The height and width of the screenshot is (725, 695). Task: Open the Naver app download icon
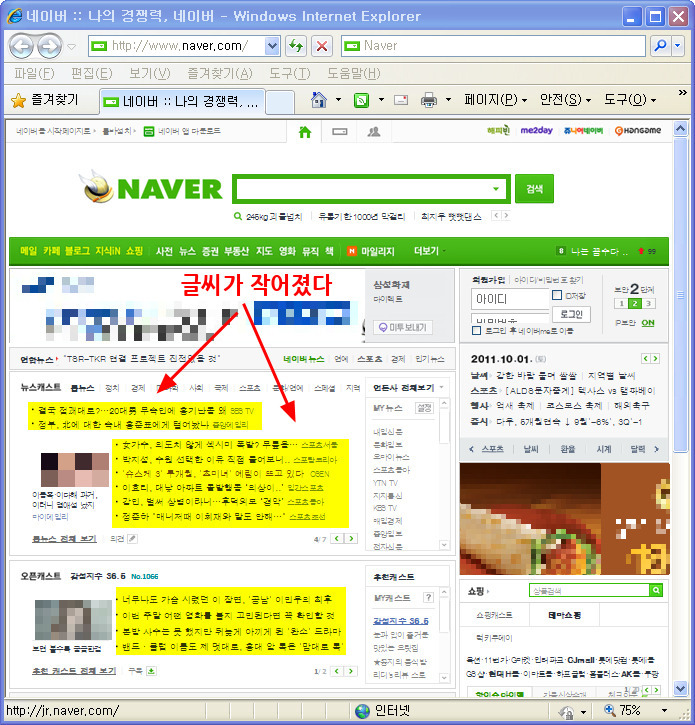click(x=148, y=131)
